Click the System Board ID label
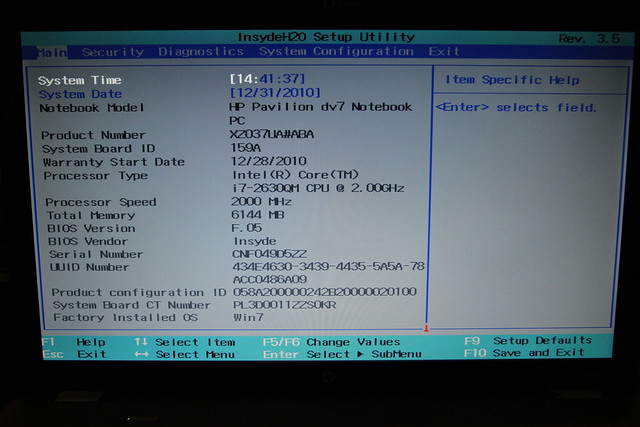Image resolution: width=640 pixels, height=427 pixels. click(x=99, y=149)
